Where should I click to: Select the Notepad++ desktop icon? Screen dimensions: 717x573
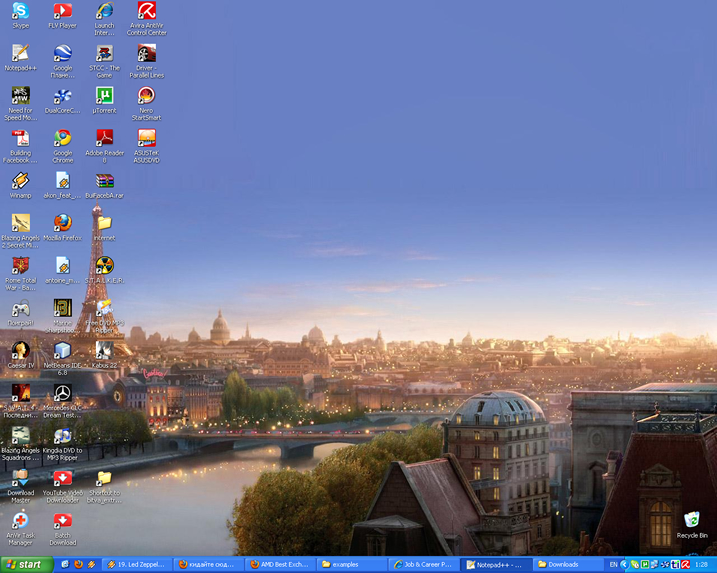click(x=20, y=54)
